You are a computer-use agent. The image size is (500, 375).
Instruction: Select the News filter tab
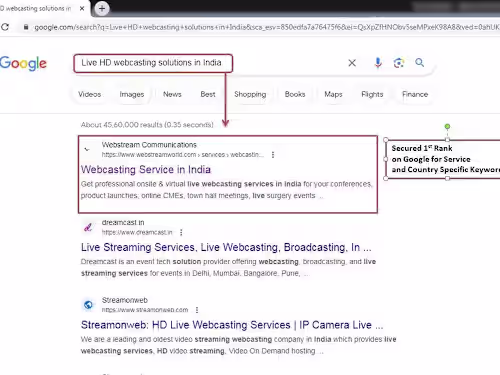point(172,94)
